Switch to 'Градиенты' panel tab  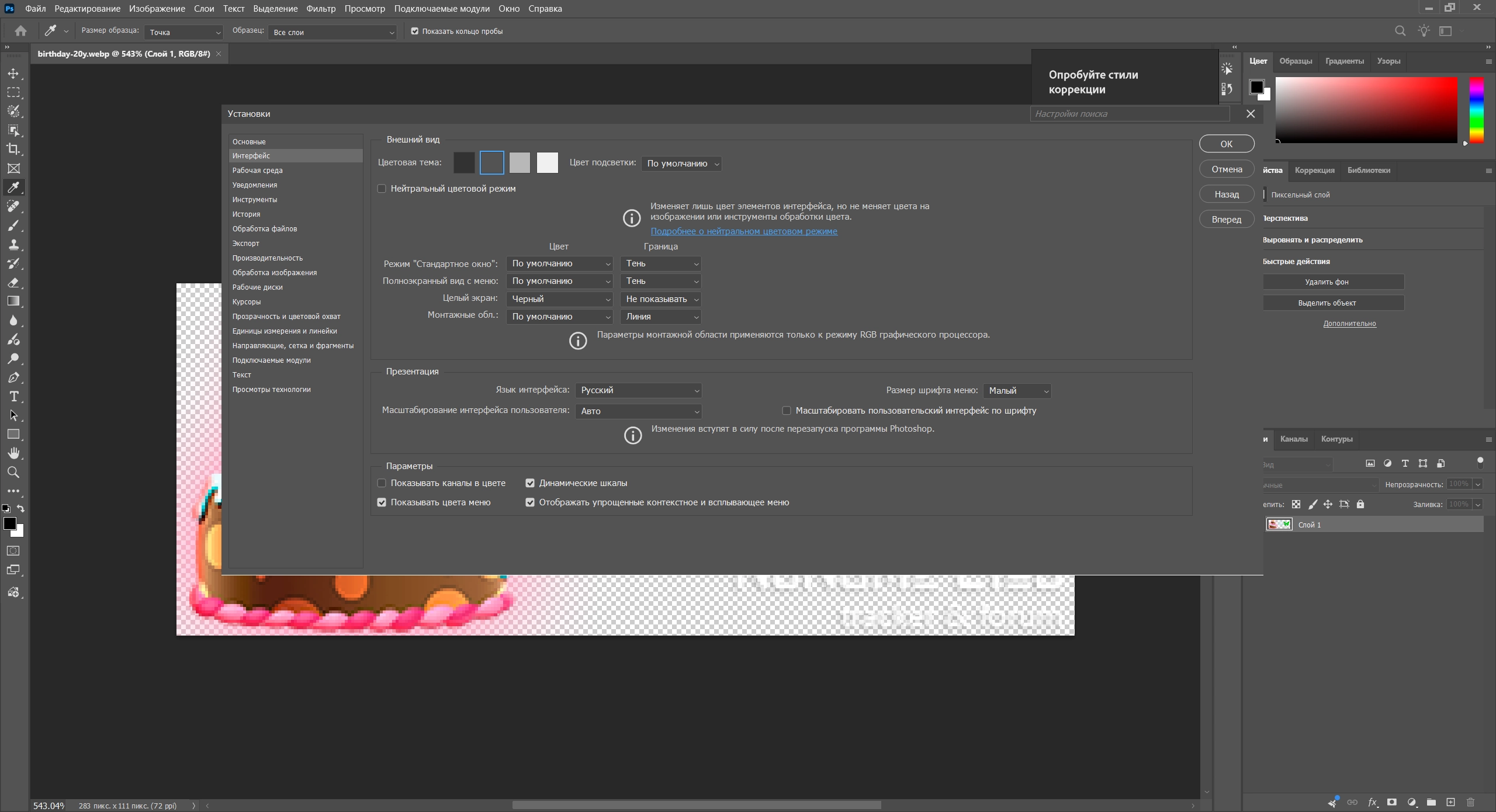tap(1344, 61)
